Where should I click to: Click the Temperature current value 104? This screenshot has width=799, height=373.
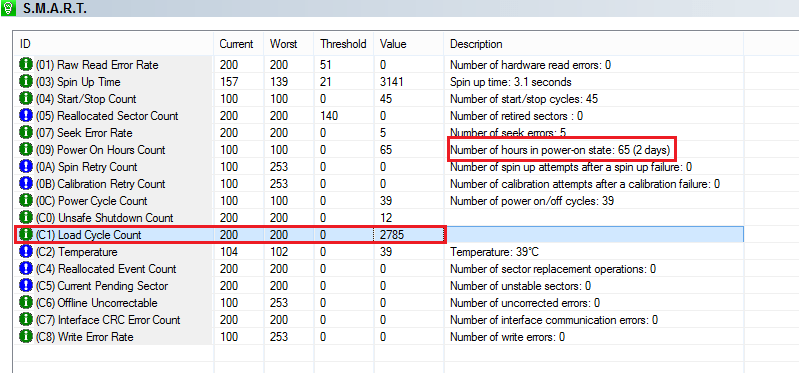[229, 252]
